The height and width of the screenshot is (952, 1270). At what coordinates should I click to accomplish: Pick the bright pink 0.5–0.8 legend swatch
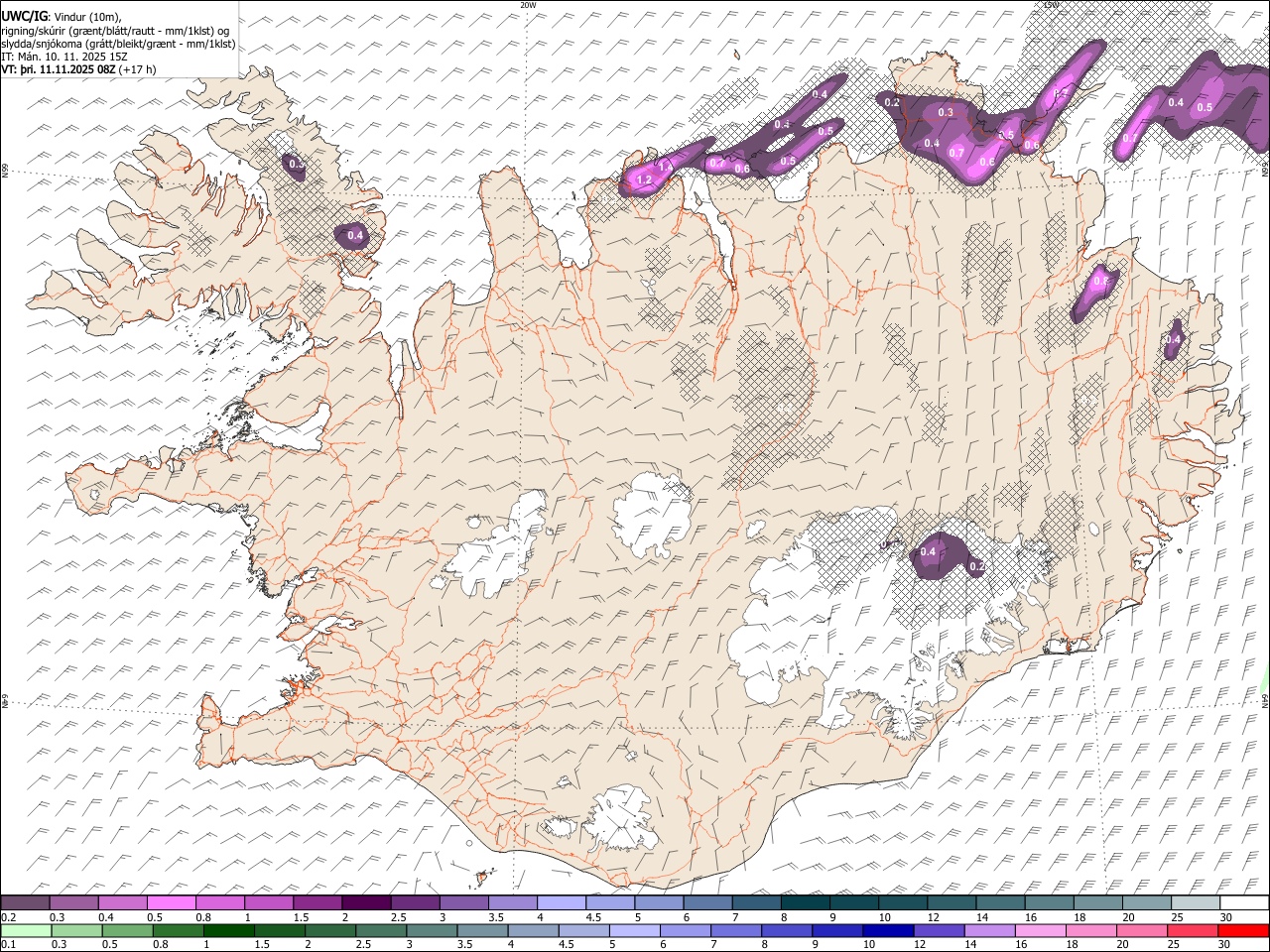172,903
